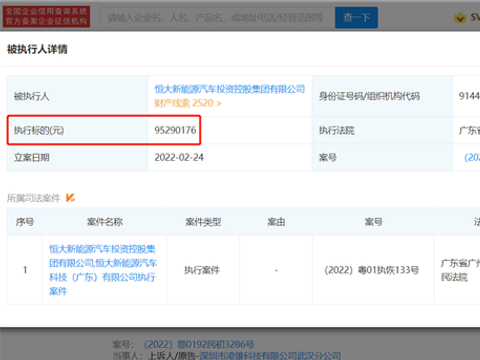Click the 案号 column header in cases table
The width and height of the screenshot is (480, 360).
point(374,222)
